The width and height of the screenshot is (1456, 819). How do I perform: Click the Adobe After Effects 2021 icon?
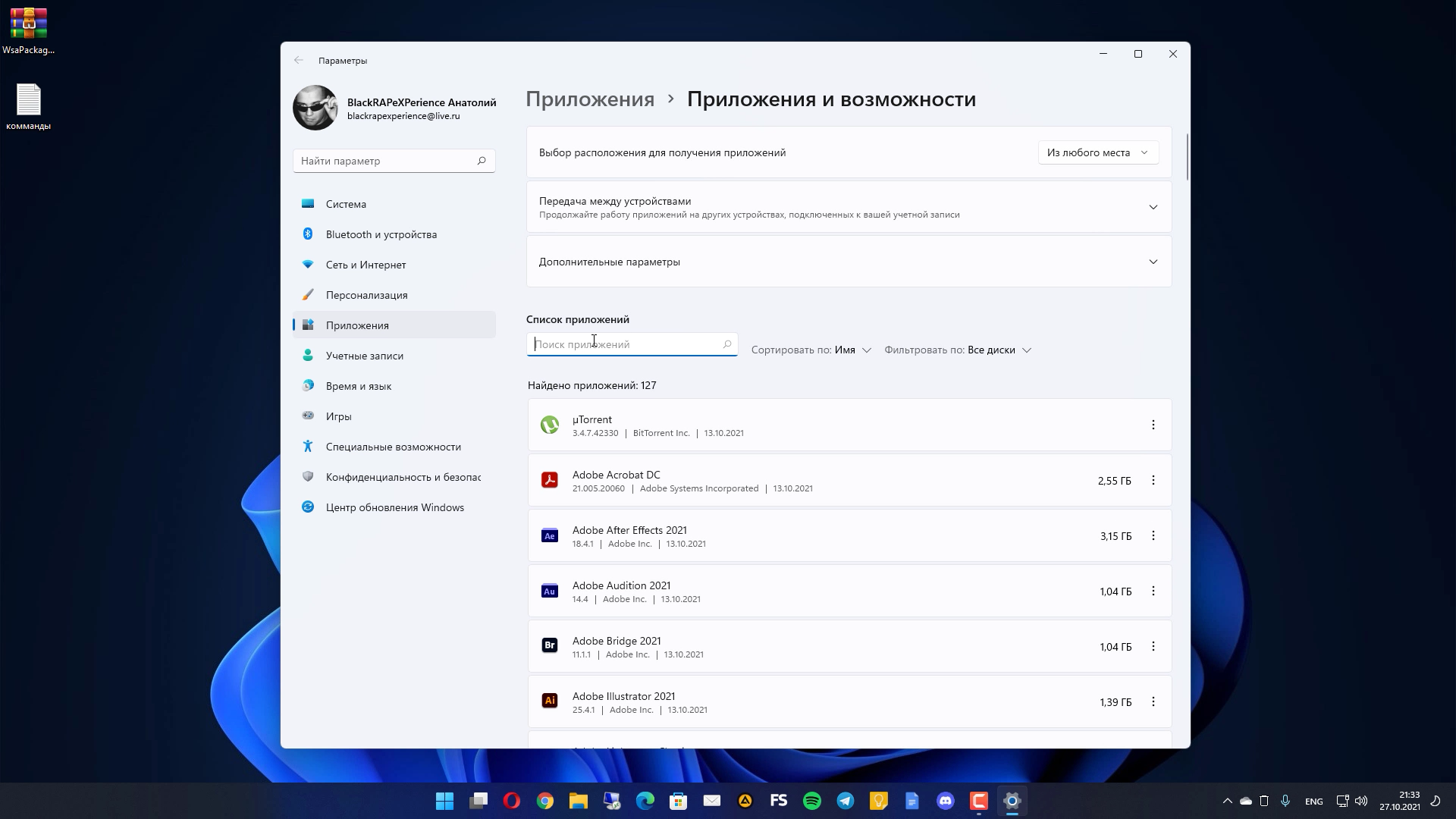[x=549, y=536]
